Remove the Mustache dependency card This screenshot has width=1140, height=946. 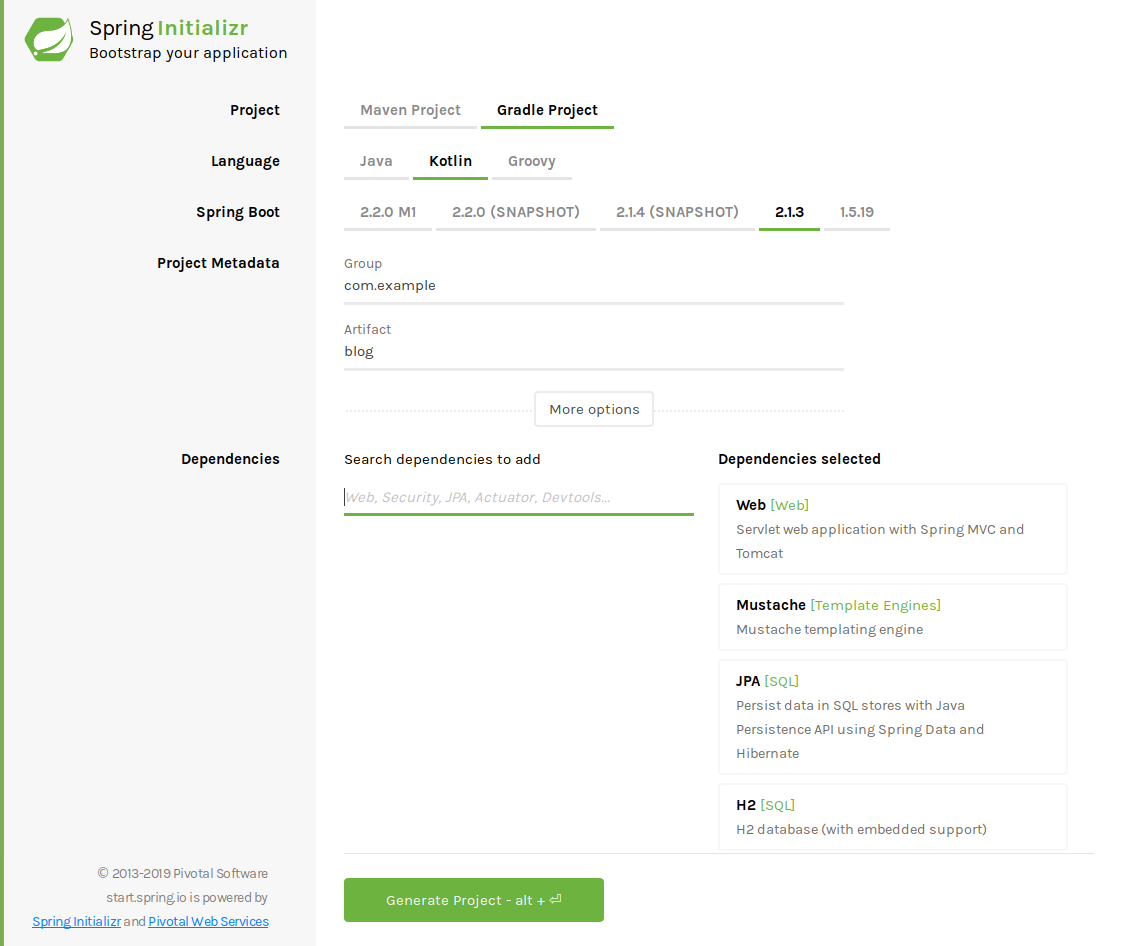(892, 617)
